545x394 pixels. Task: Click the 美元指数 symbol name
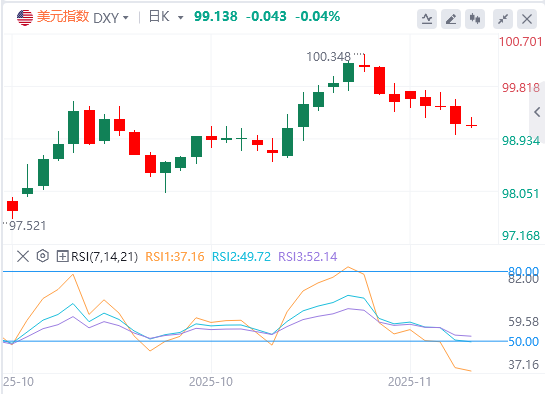(x=63, y=17)
